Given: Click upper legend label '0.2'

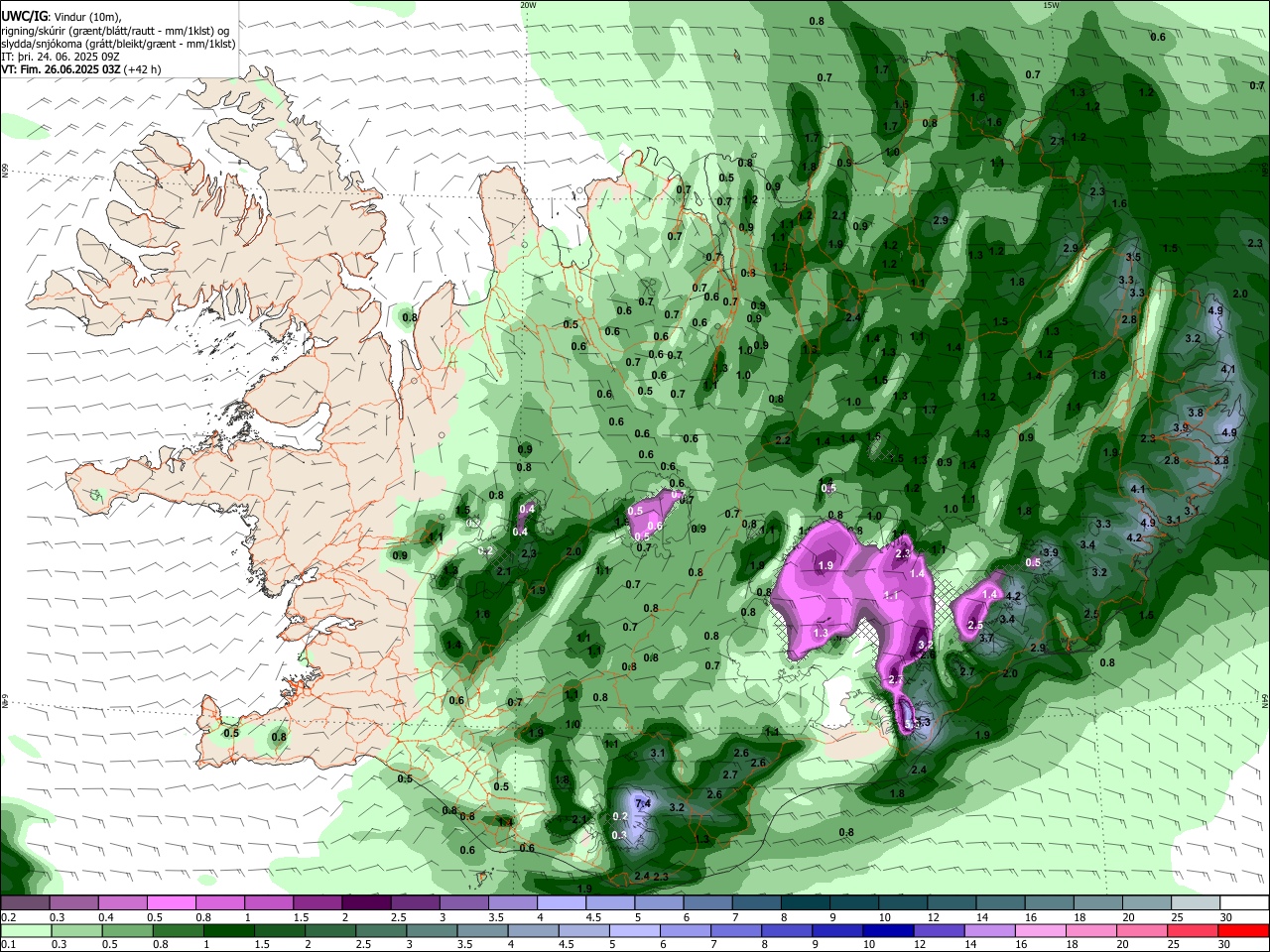Looking at the screenshot, I should [8, 917].
